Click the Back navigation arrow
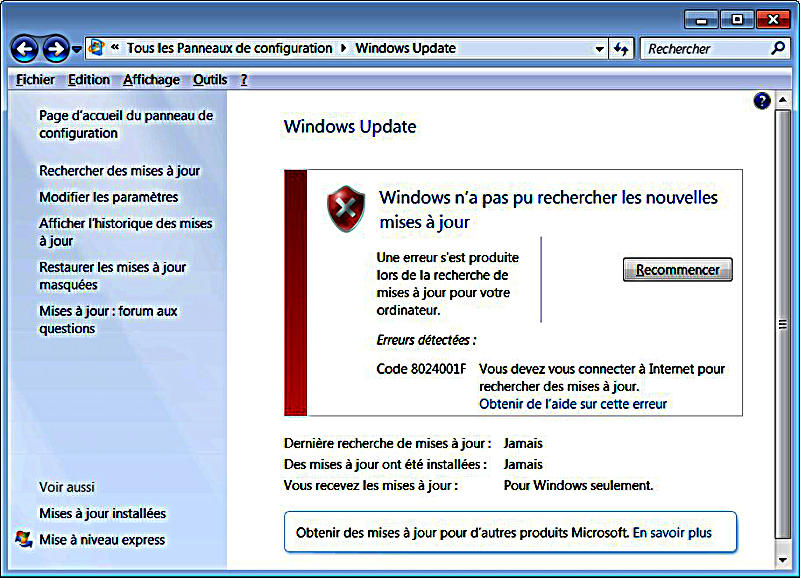Screen dimensions: 800x578 click(x=24, y=49)
